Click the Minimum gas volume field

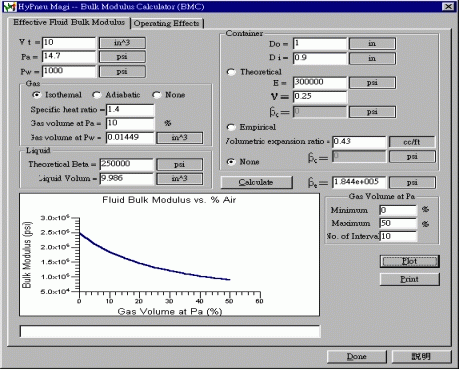coord(398,210)
